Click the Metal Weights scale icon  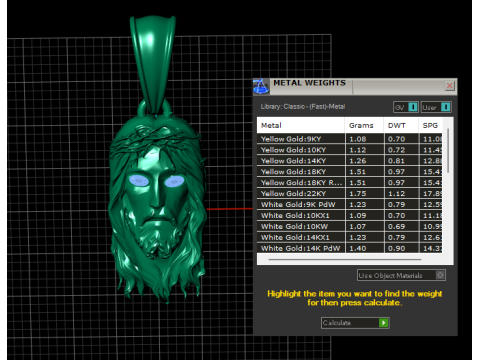(261, 87)
